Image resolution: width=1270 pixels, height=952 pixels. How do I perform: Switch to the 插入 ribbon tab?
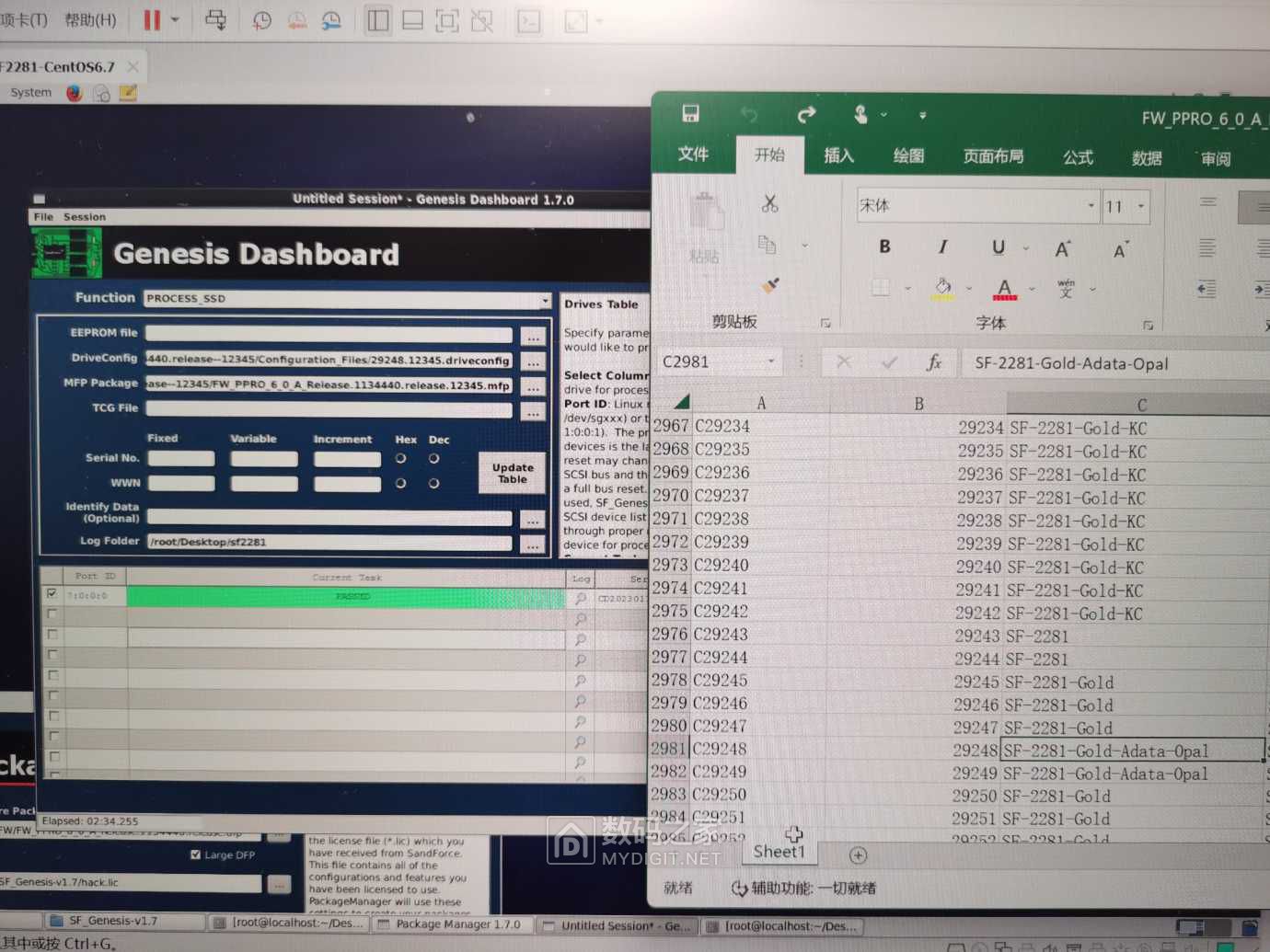(x=838, y=155)
